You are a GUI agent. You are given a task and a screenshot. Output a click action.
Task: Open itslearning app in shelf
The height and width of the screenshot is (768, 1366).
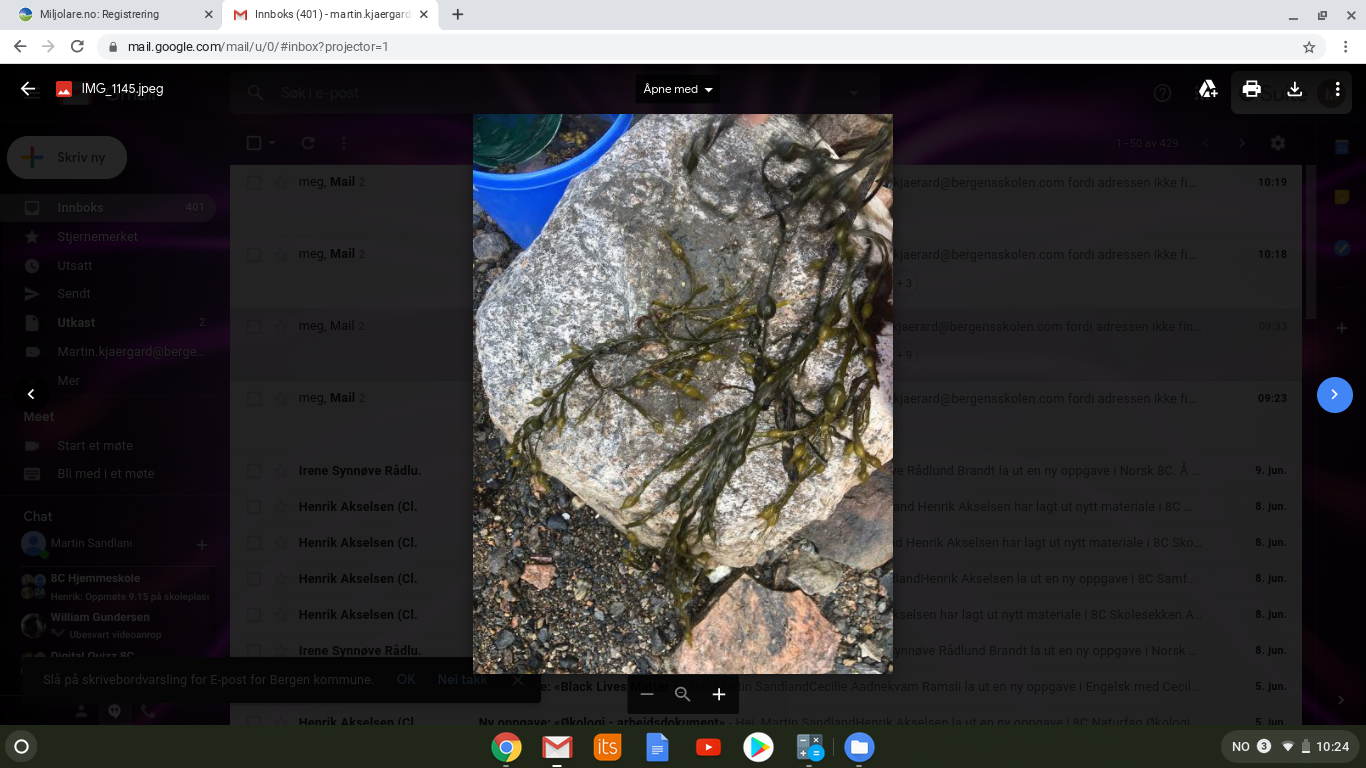(607, 747)
